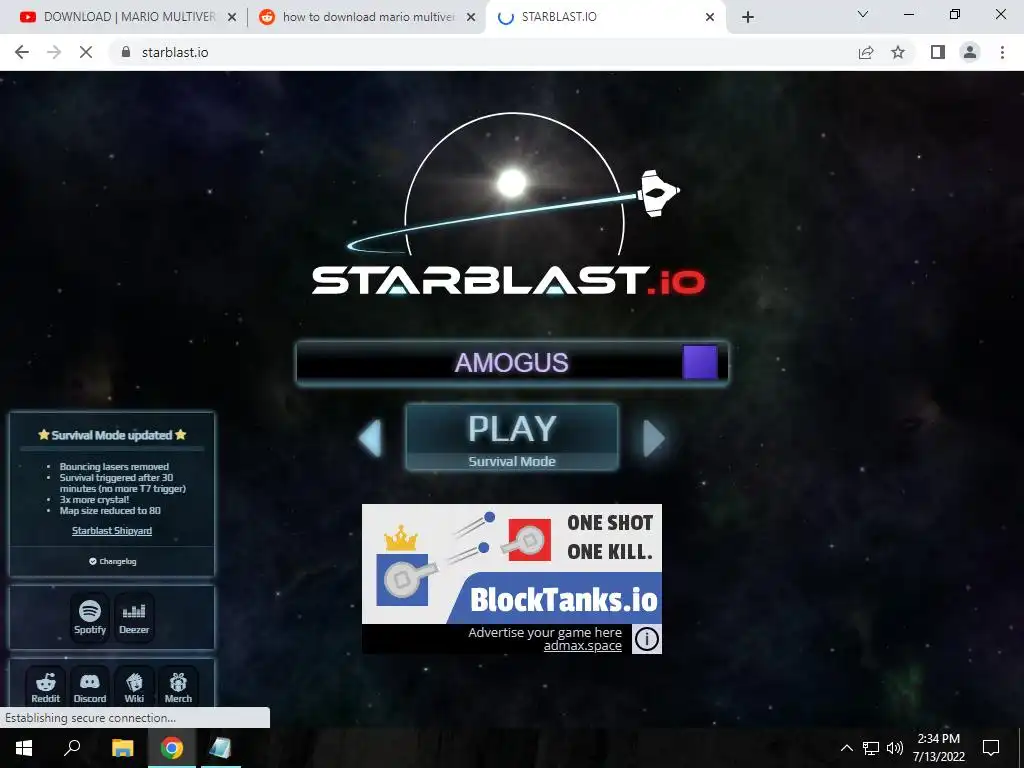Screen dimensions: 1024x768
Task: Click the ad info icon
Action: (647, 639)
